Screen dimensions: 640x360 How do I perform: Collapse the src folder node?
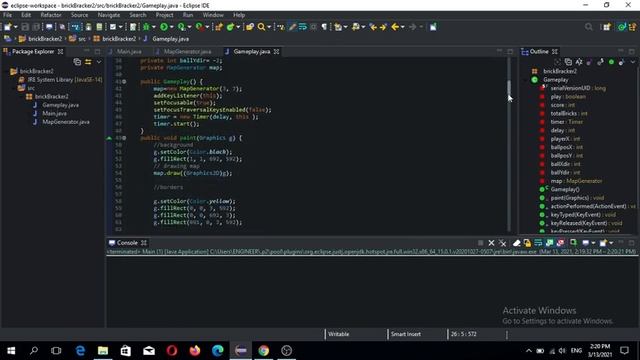[x=14, y=88]
